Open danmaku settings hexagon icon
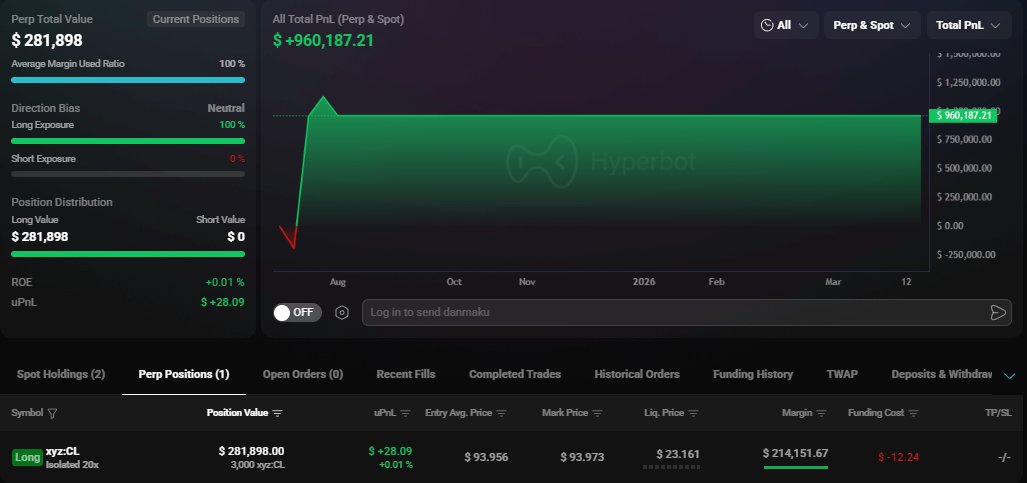This screenshot has width=1027, height=483. tap(342, 312)
